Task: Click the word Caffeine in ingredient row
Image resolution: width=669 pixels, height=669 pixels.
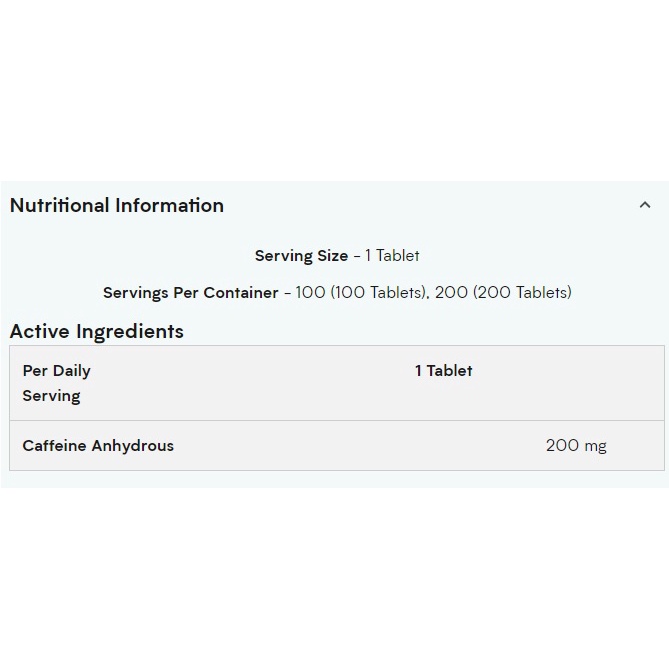Action: pyautogui.click(x=55, y=445)
